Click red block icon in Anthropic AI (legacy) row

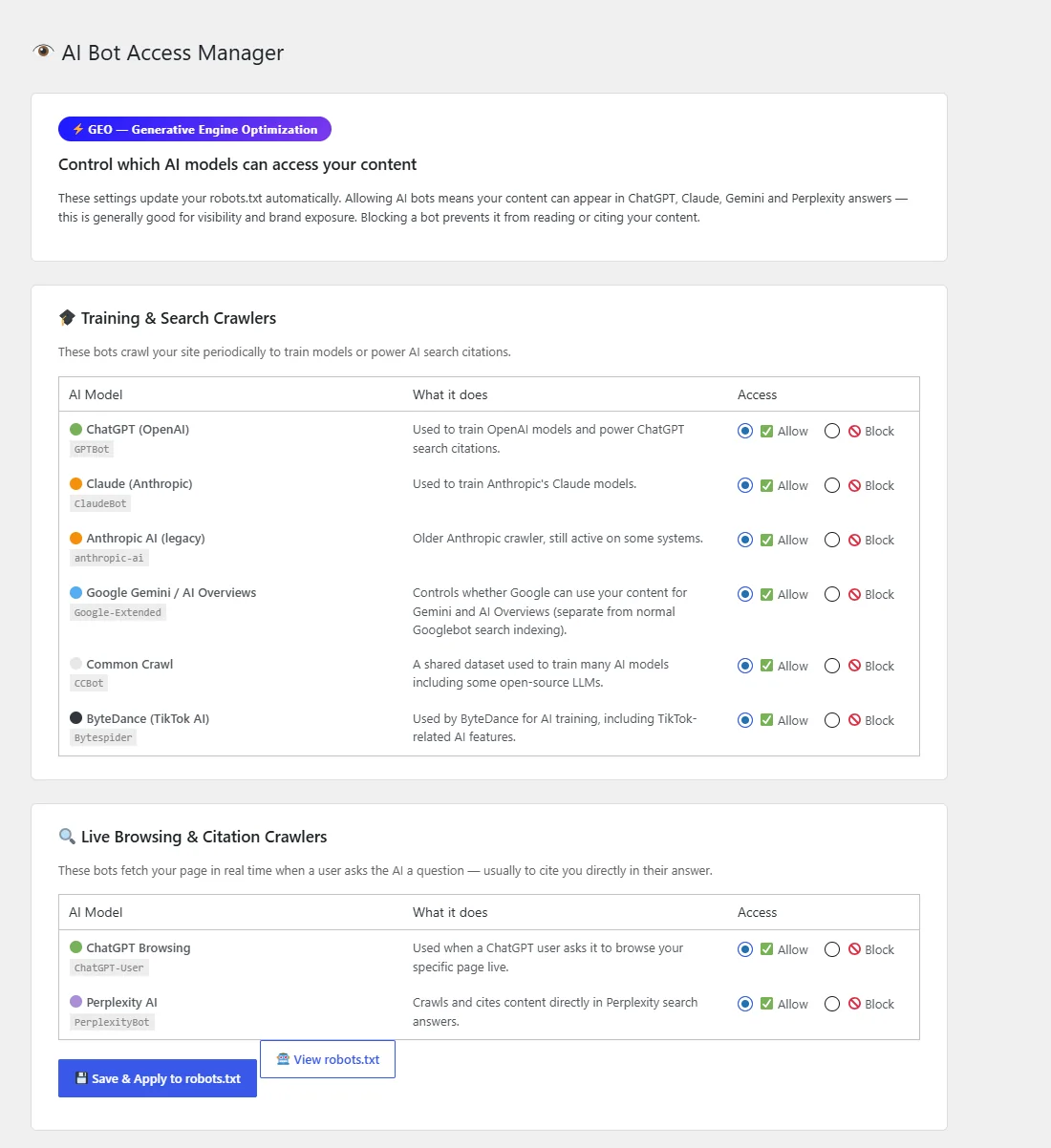point(855,541)
